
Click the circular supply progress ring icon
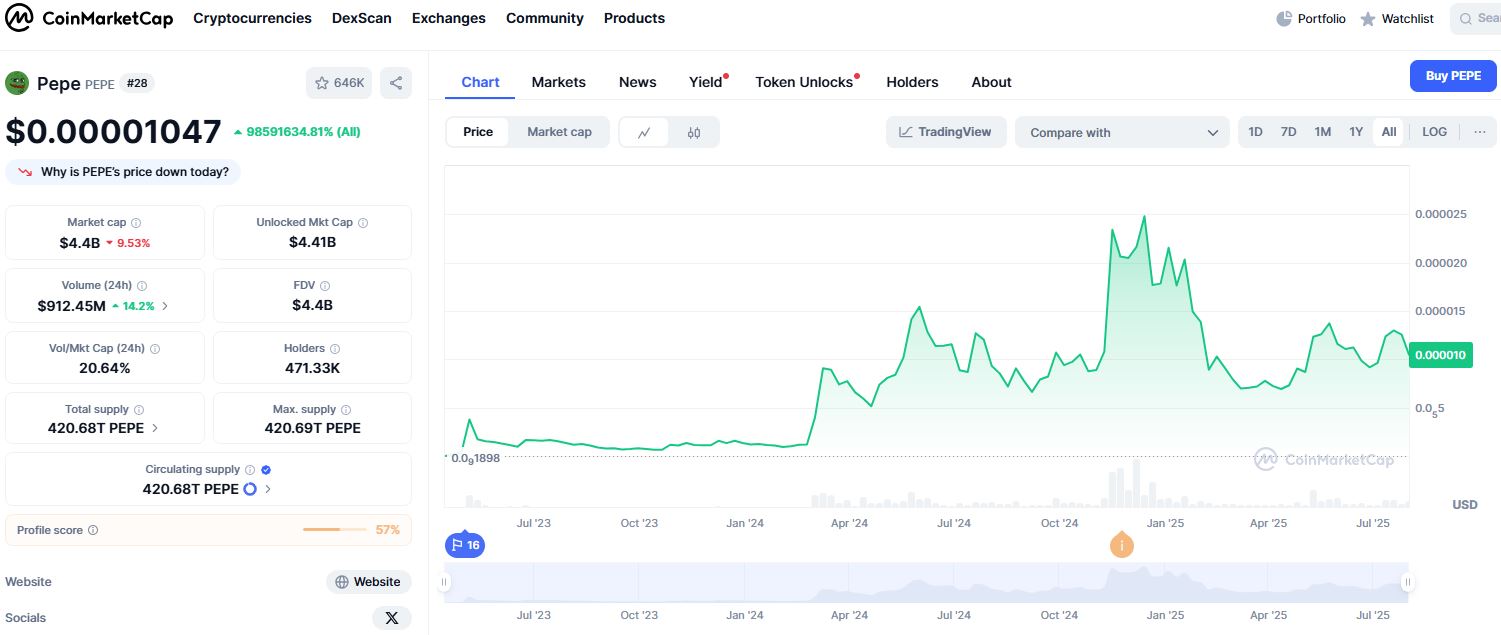pos(250,489)
